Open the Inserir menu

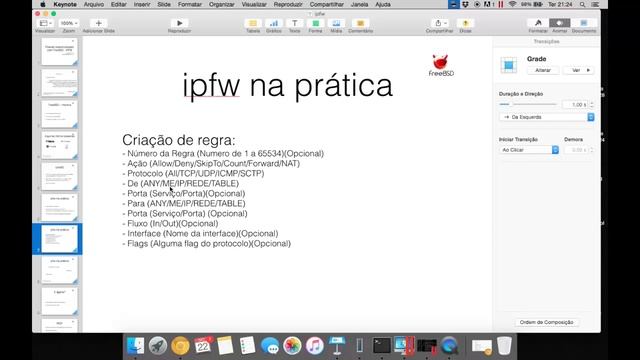142,4
